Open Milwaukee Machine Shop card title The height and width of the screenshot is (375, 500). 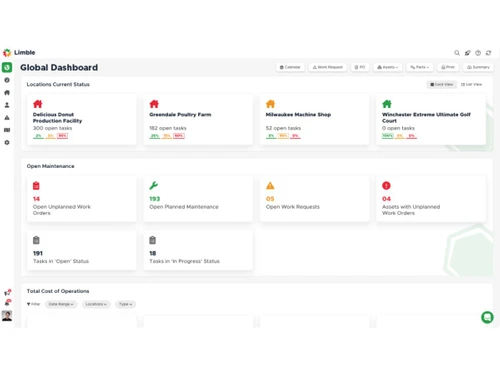[x=298, y=114]
